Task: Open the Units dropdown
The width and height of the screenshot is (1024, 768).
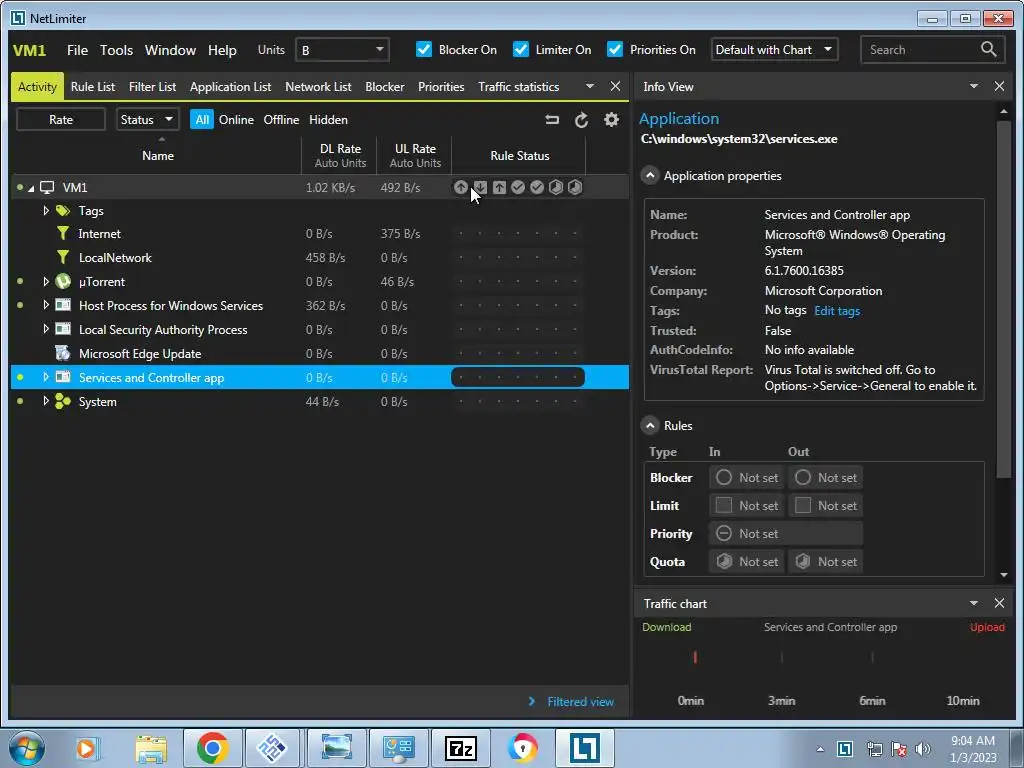Action: (x=342, y=50)
